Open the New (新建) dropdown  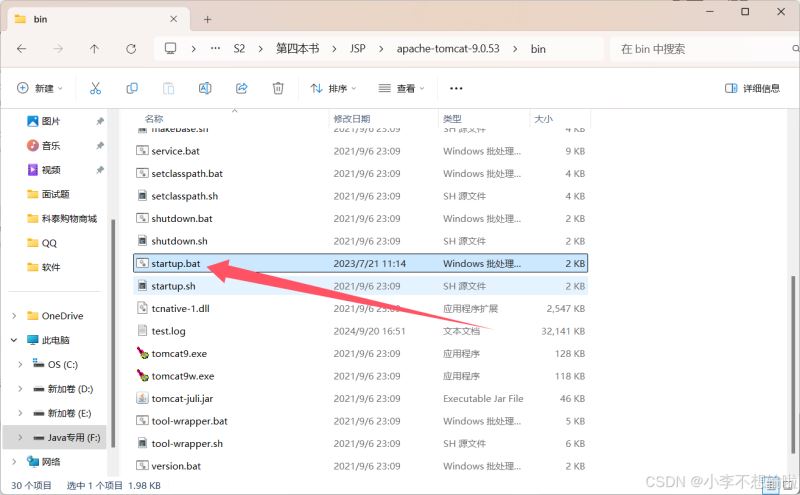(40, 88)
